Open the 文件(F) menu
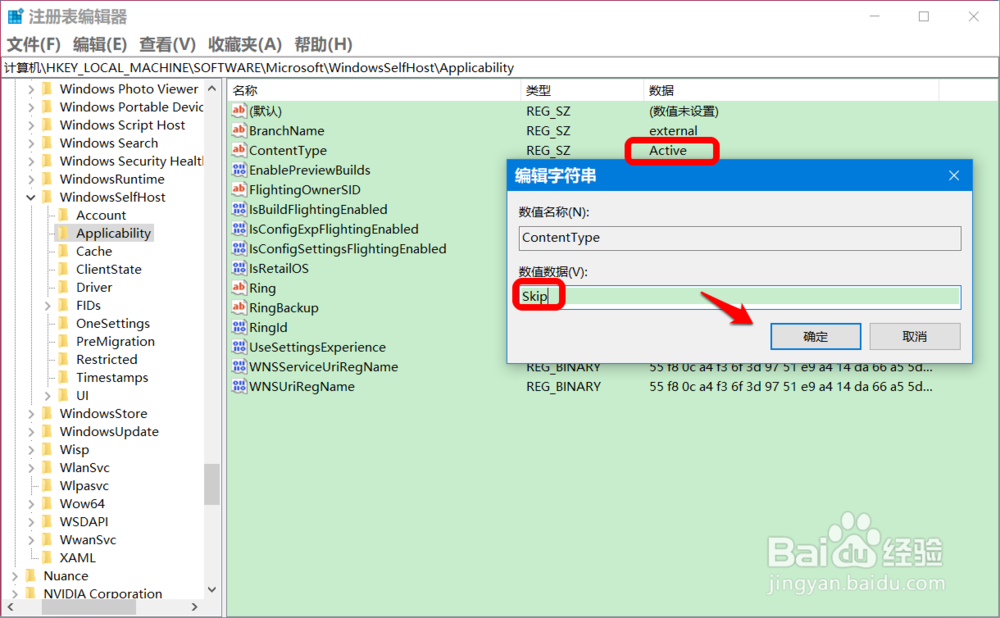 pos(33,44)
